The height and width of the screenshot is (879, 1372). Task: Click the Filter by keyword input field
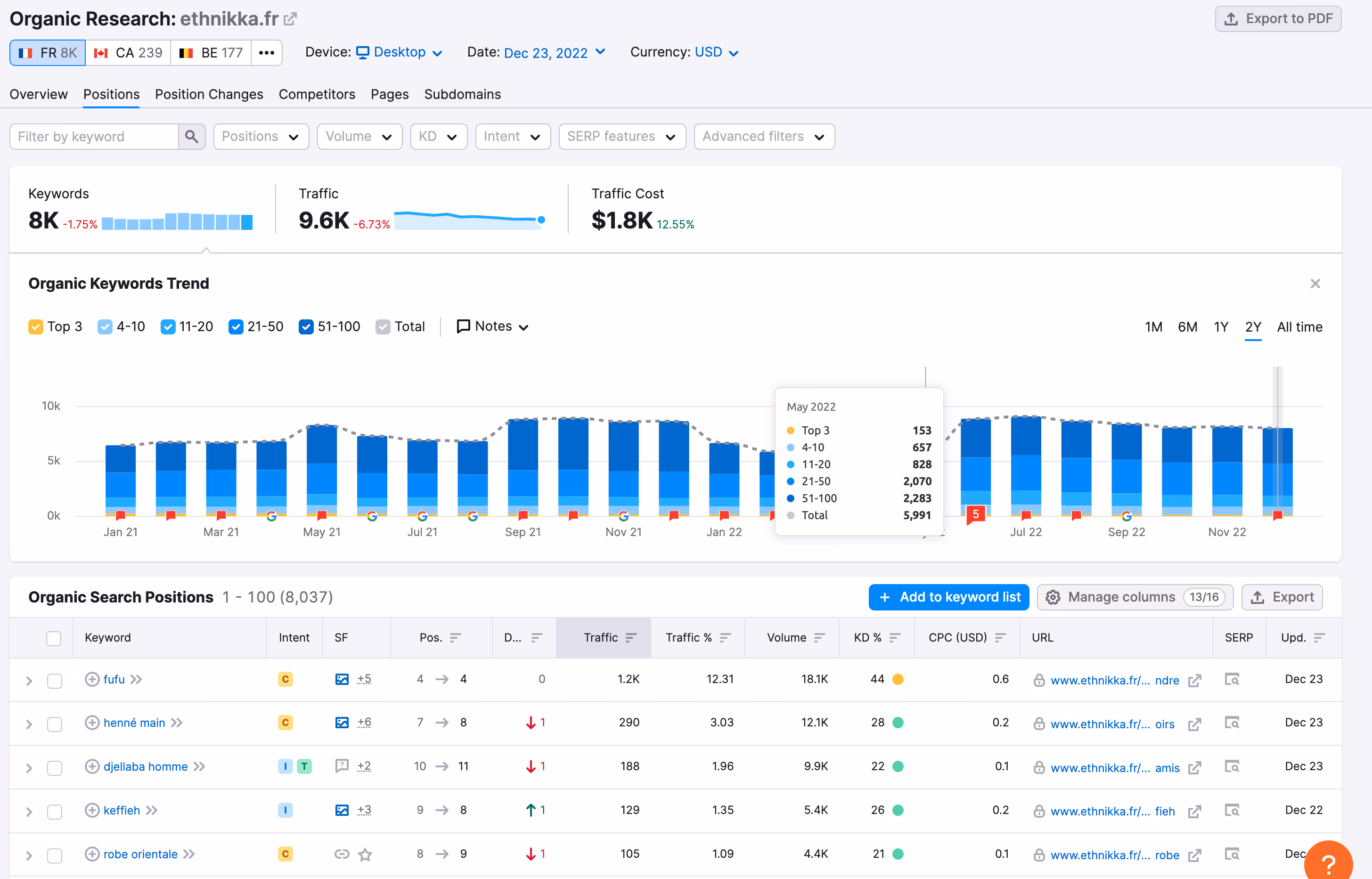(94, 137)
